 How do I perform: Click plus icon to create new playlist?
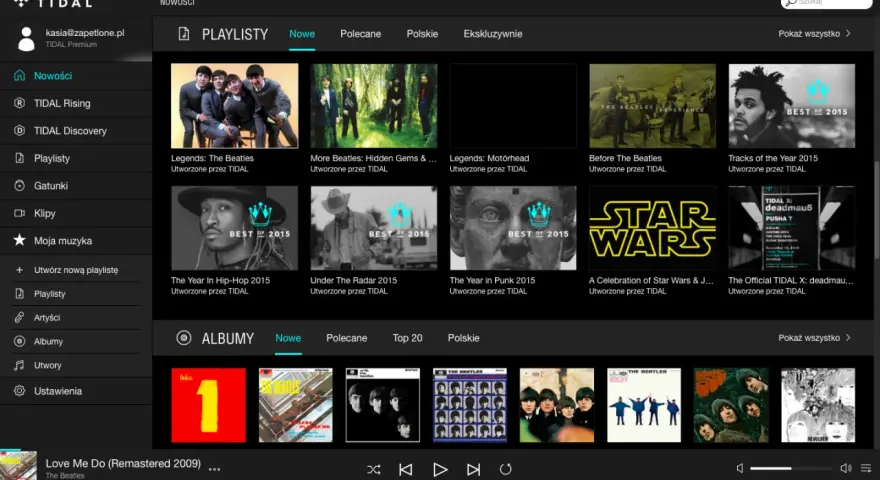tap(19, 270)
